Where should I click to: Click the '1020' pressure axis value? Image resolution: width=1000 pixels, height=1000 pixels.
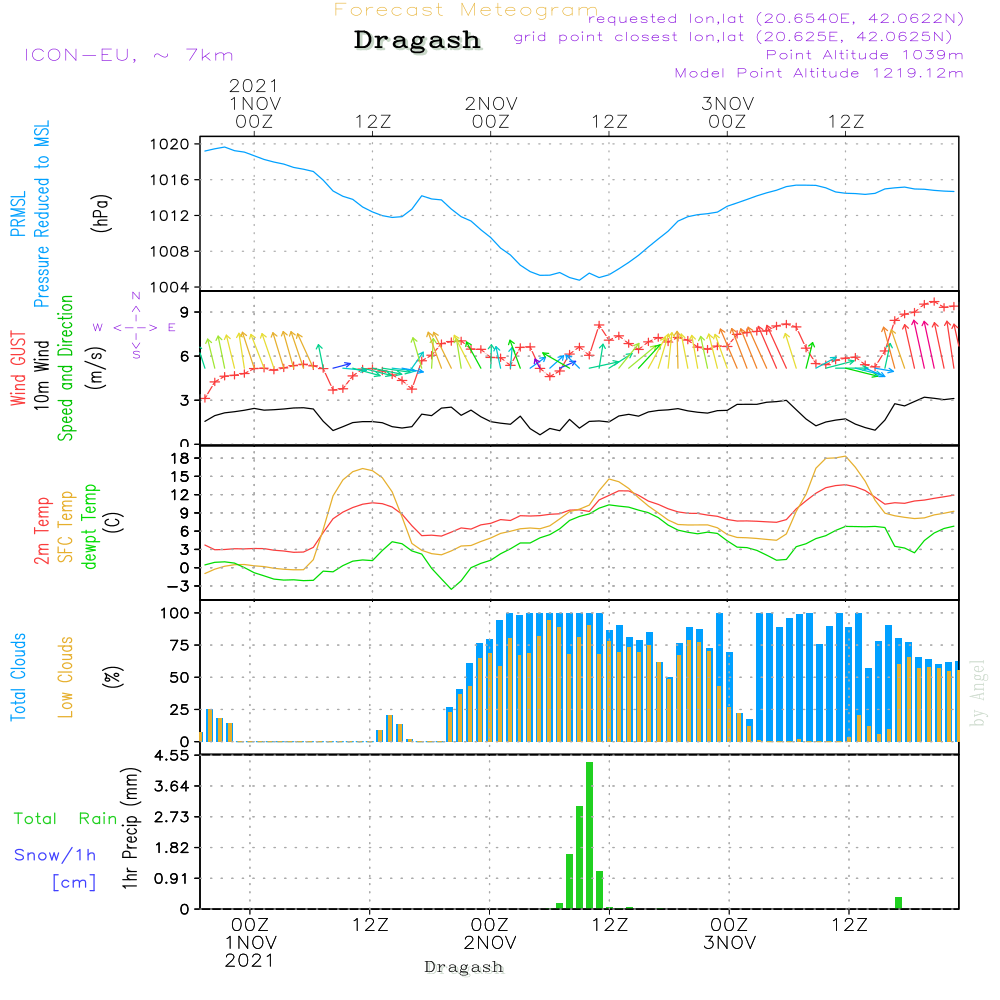(170, 144)
